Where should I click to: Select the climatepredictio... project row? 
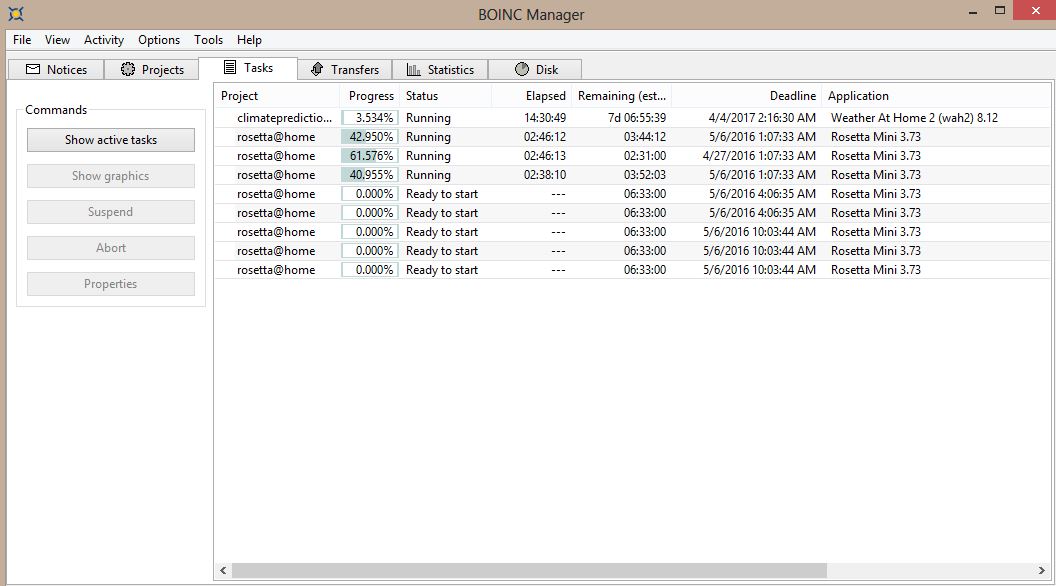click(x=632, y=118)
